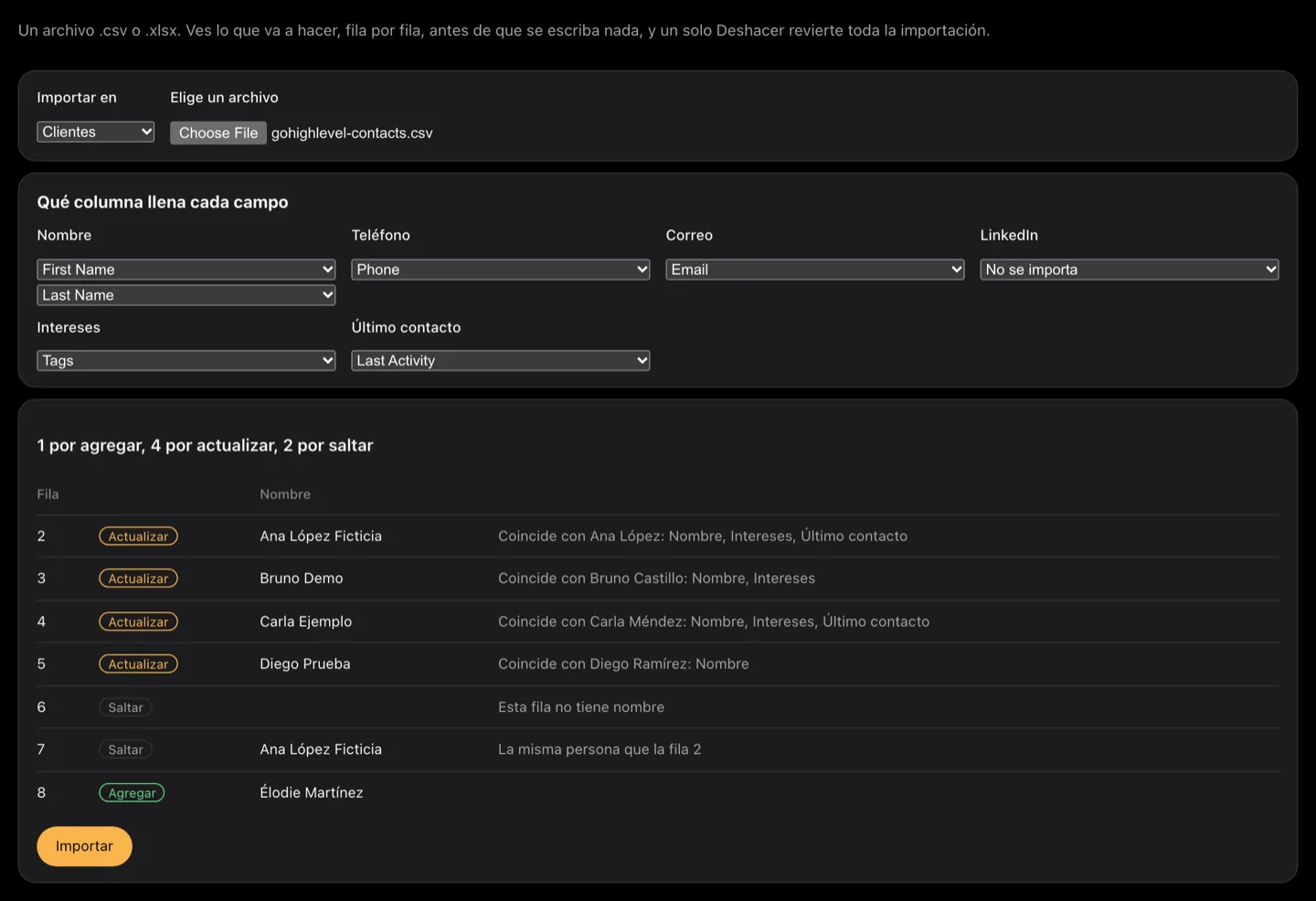Click the name Diego Prueba
The width and height of the screenshot is (1316, 901).
point(305,664)
